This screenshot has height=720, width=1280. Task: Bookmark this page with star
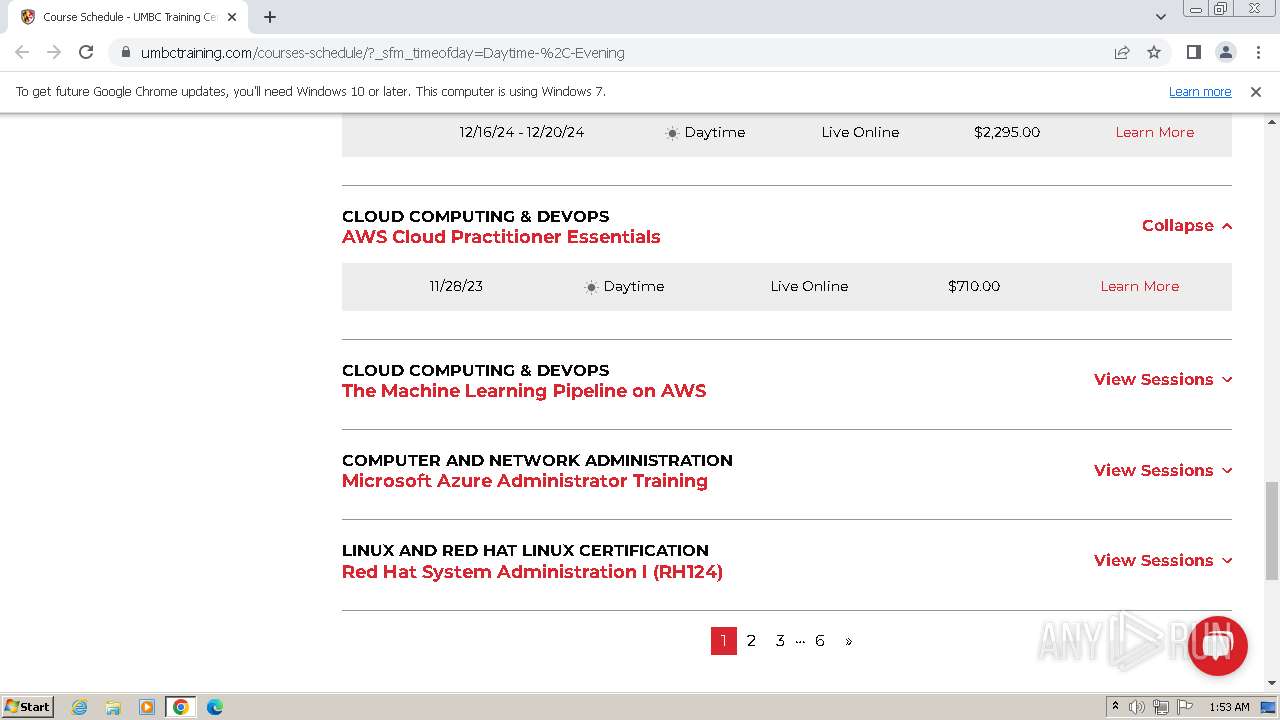click(x=1154, y=52)
